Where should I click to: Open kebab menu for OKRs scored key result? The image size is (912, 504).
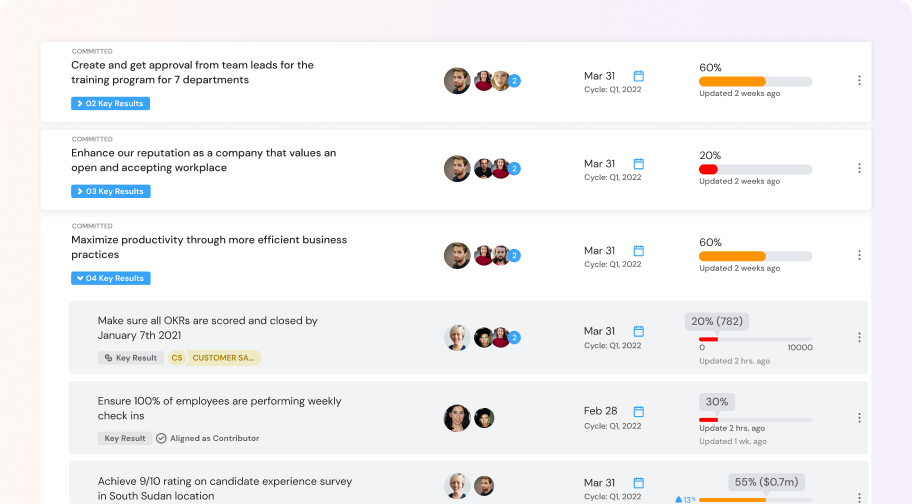[x=859, y=338]
